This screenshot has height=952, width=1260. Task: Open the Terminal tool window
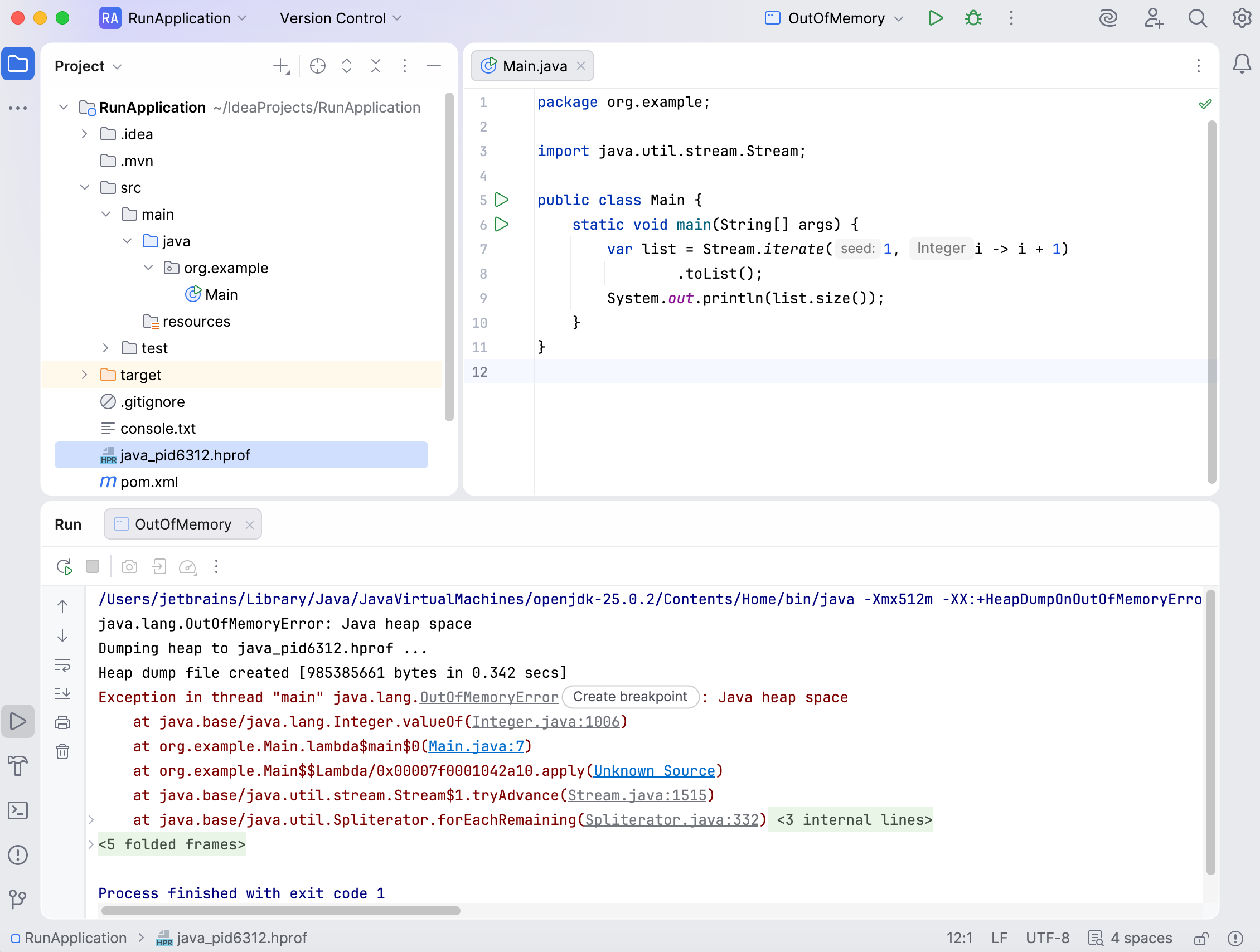[x=18, y=810]
